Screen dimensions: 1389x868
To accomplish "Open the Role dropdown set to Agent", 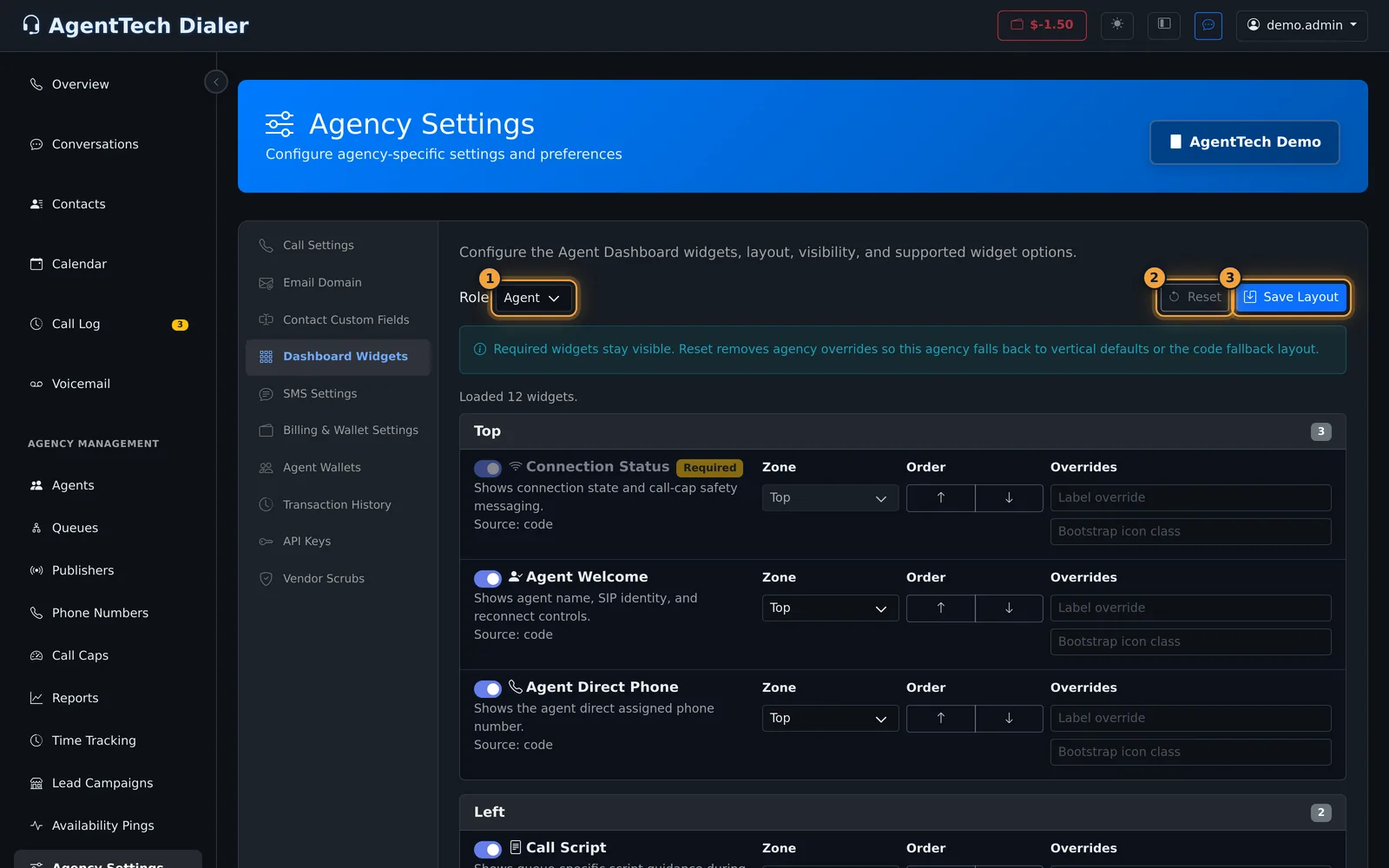I will [x=532, y=298].
